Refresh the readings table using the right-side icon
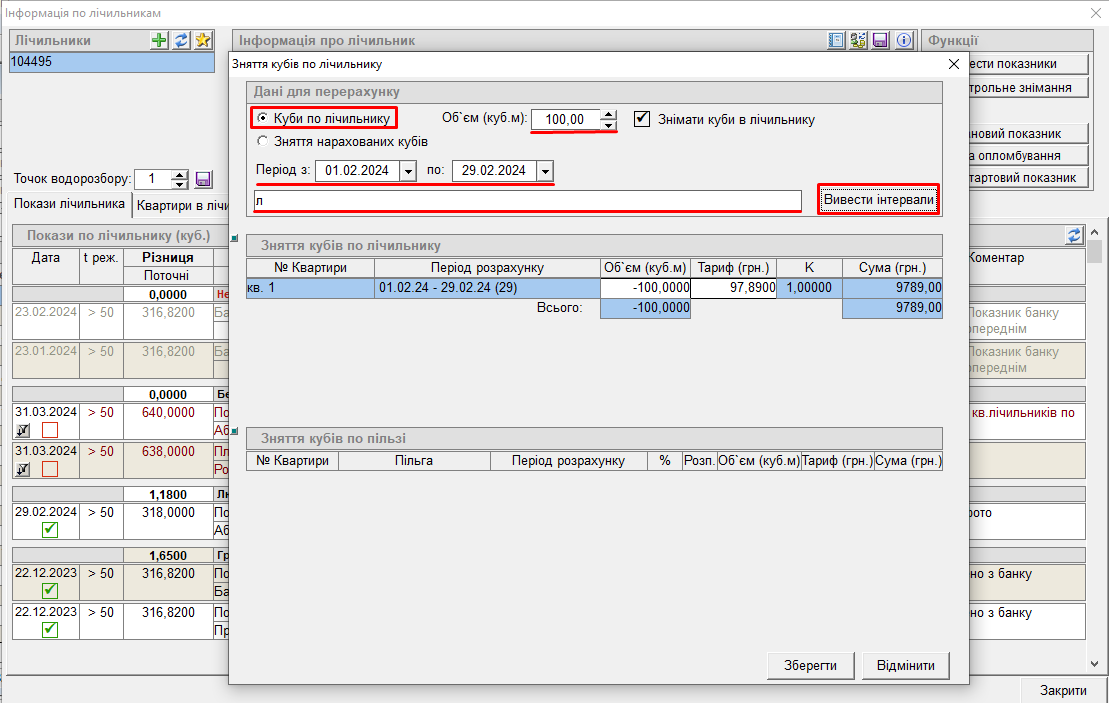 tap(1074, 234)
